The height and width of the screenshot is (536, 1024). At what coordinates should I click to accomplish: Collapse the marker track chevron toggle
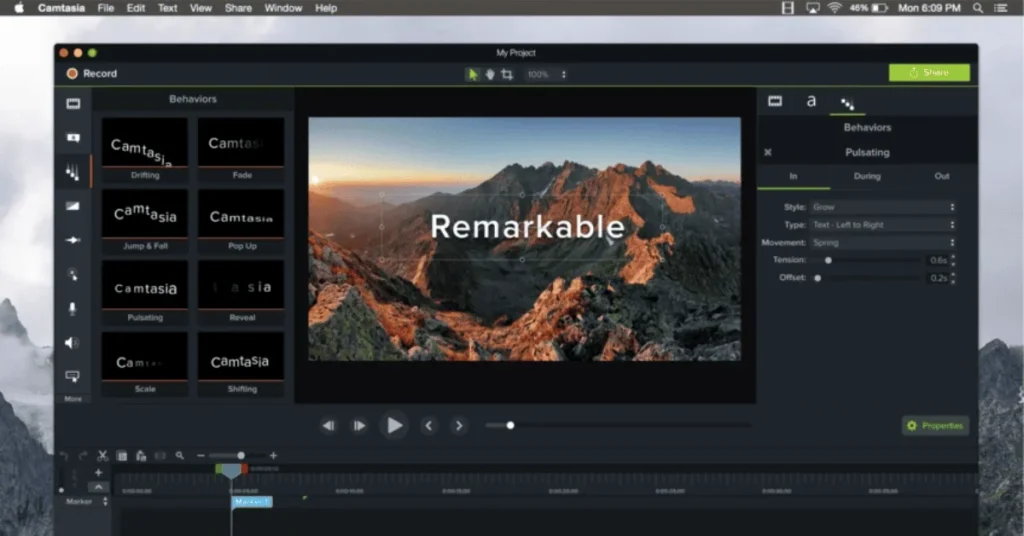(99, 487)
